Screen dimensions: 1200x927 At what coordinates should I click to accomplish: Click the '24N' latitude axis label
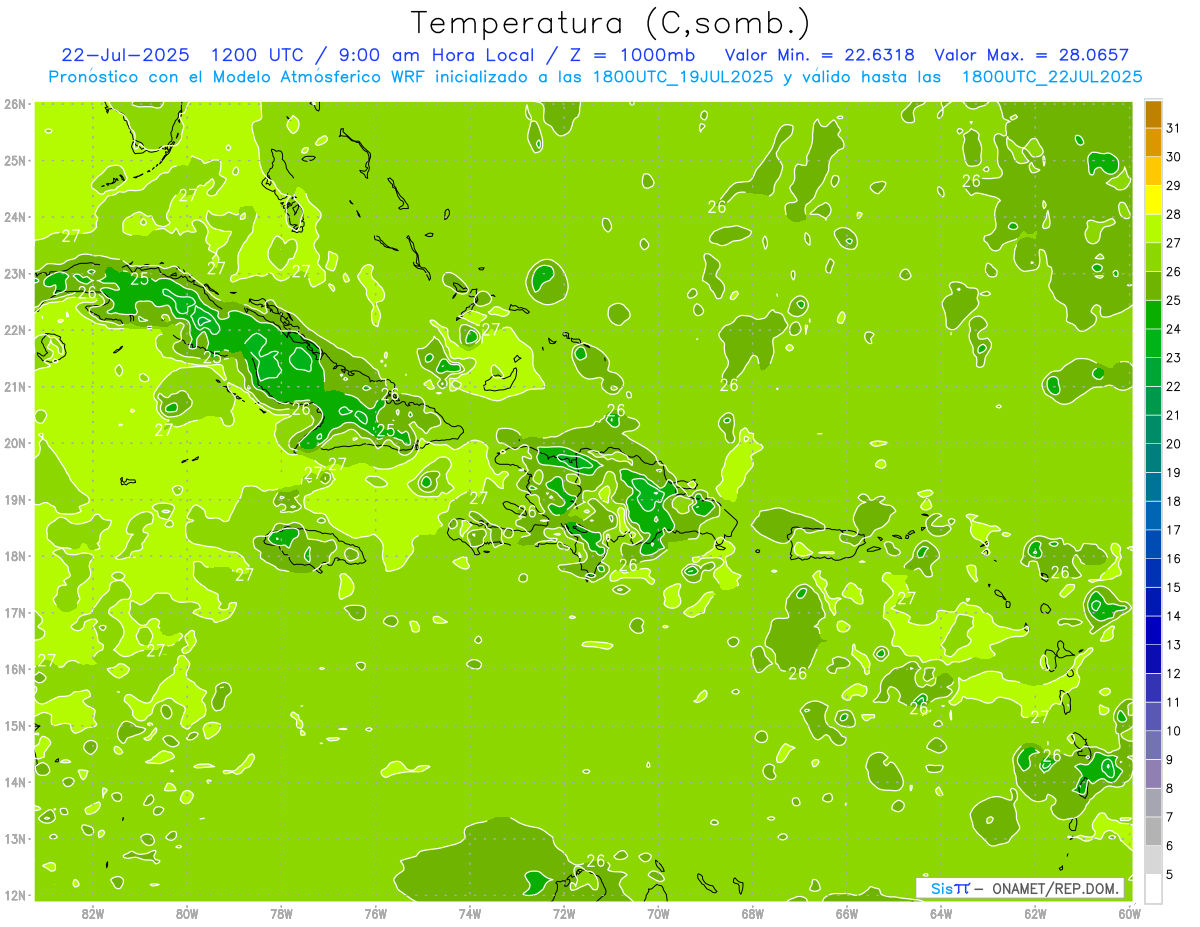[x=15, y=217]
